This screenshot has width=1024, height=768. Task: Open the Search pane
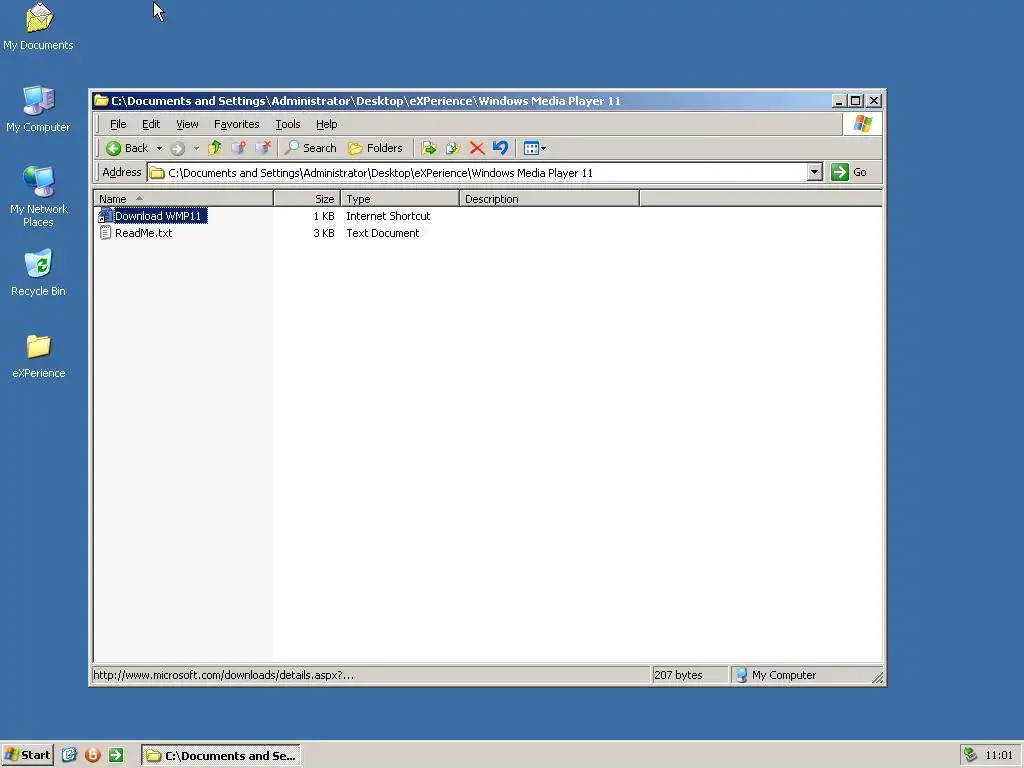pos(311,148)
